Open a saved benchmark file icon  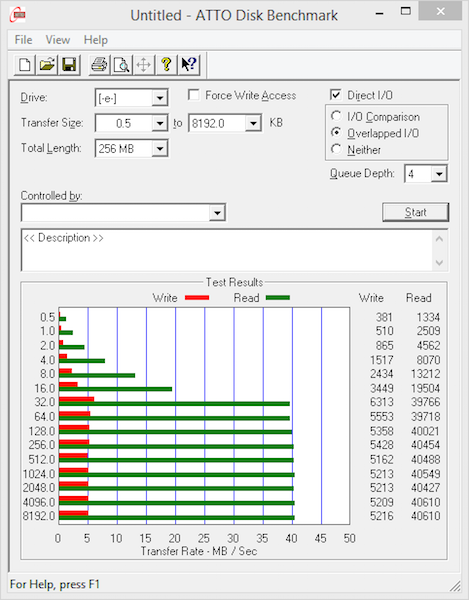(47, 65)
